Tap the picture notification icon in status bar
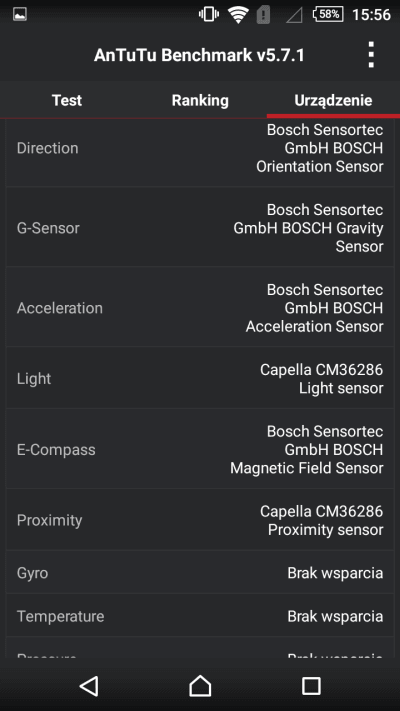 [20, 15]
